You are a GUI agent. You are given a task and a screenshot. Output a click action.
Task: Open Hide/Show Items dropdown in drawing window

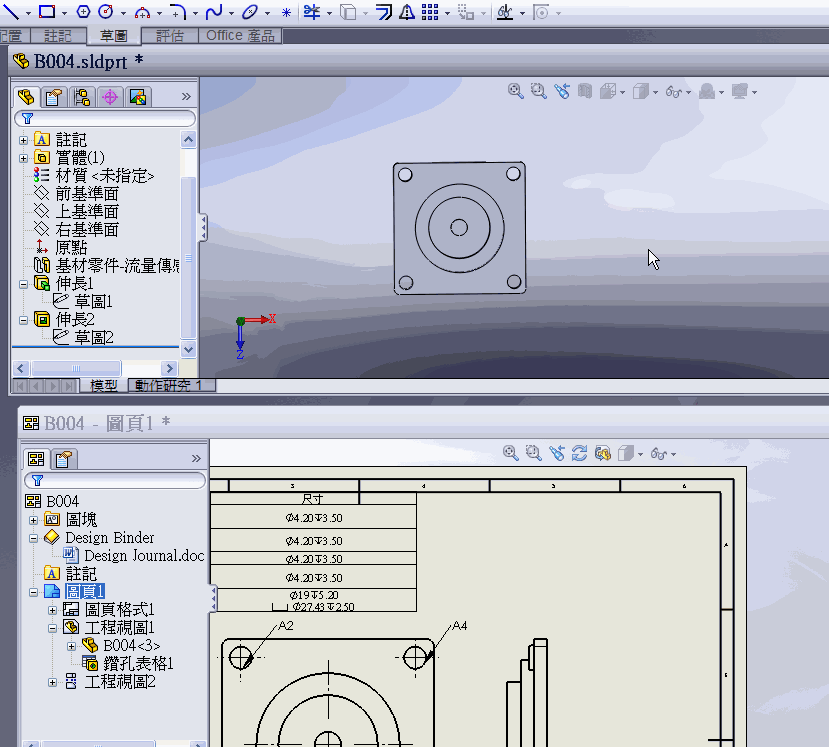pos(673,454)
